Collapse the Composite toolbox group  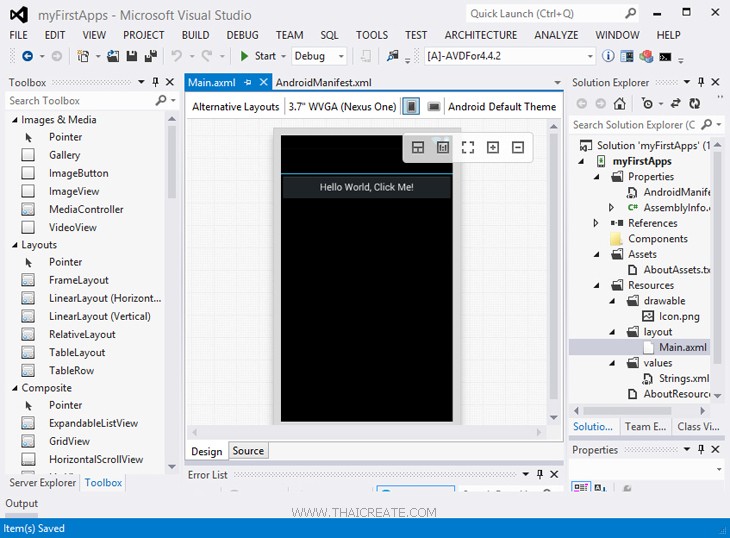(x=14, y=388)
